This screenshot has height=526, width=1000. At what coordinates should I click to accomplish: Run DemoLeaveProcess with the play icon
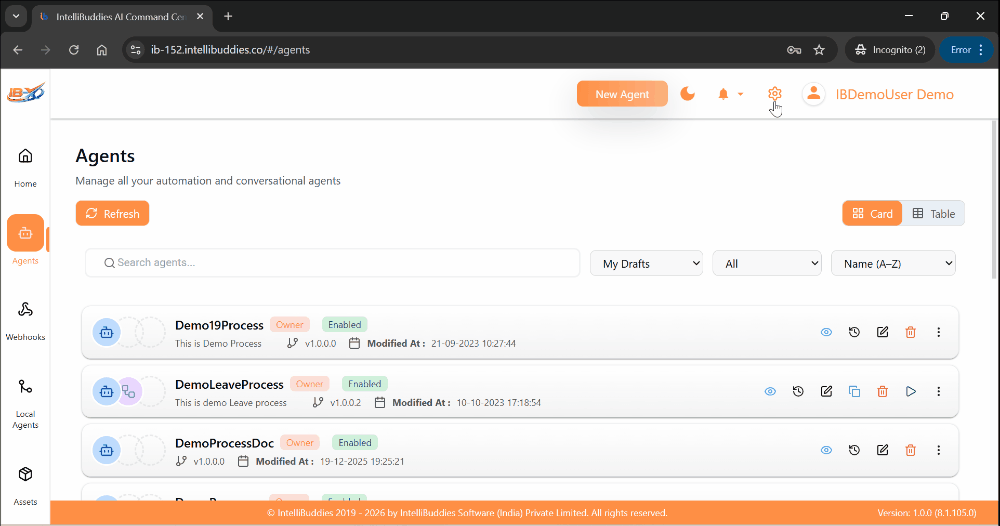coord(910,391)
